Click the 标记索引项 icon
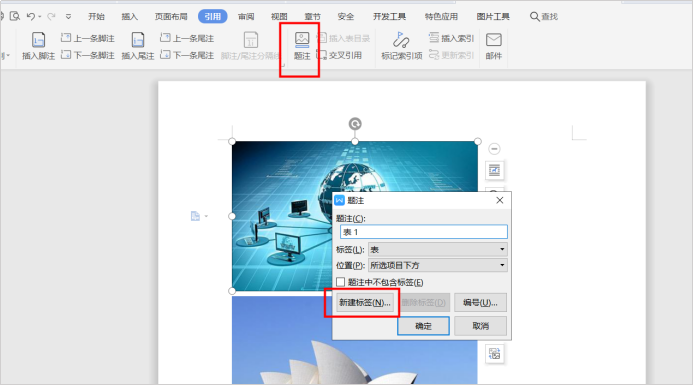Viewport: 694px width, 386px height. 401,40
